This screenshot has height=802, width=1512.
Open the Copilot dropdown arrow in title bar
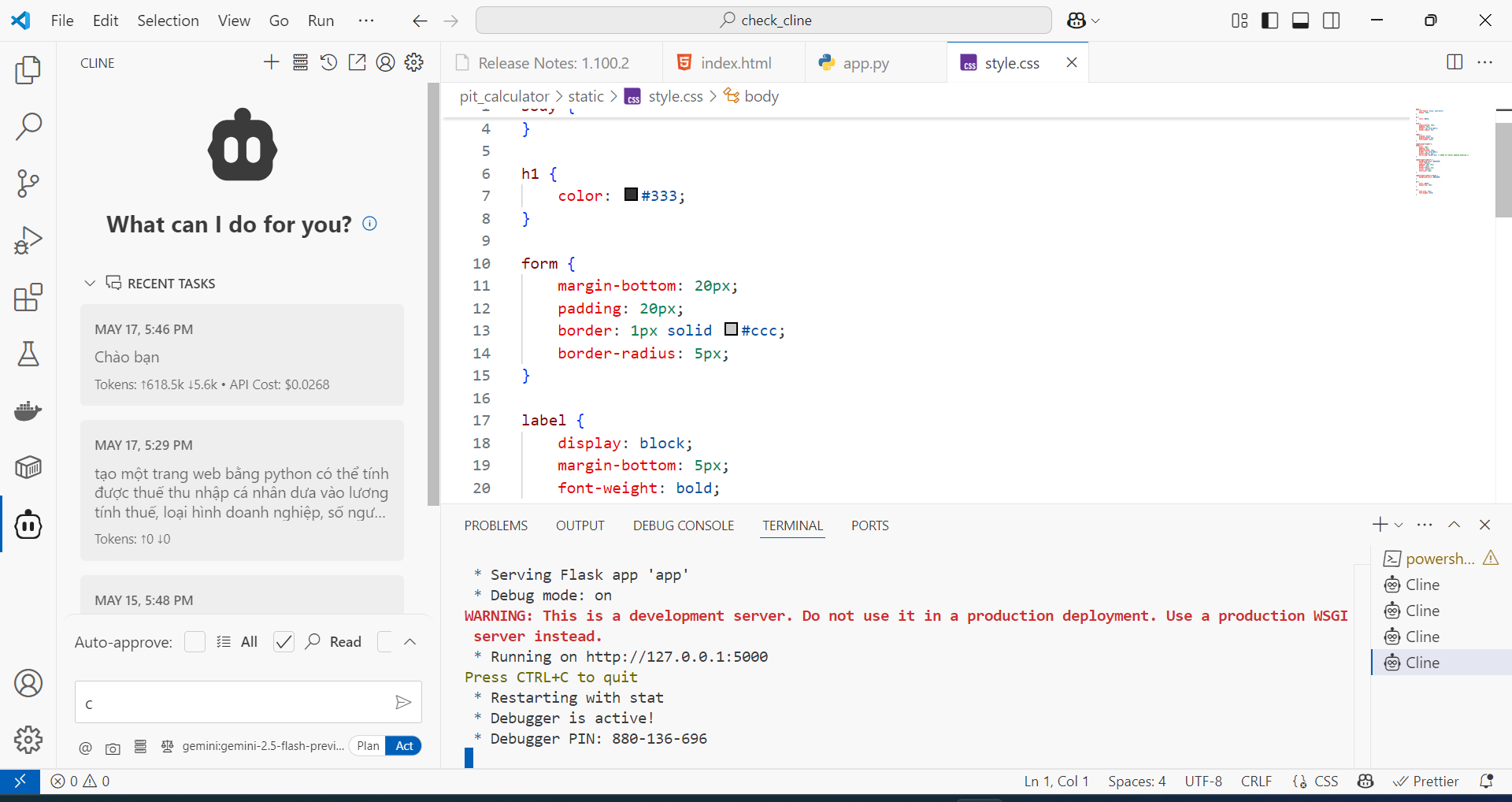point(1096,20)
